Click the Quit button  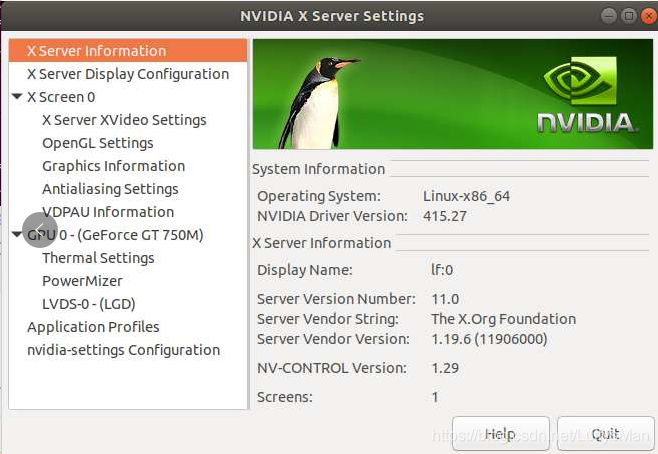[606, 434]
